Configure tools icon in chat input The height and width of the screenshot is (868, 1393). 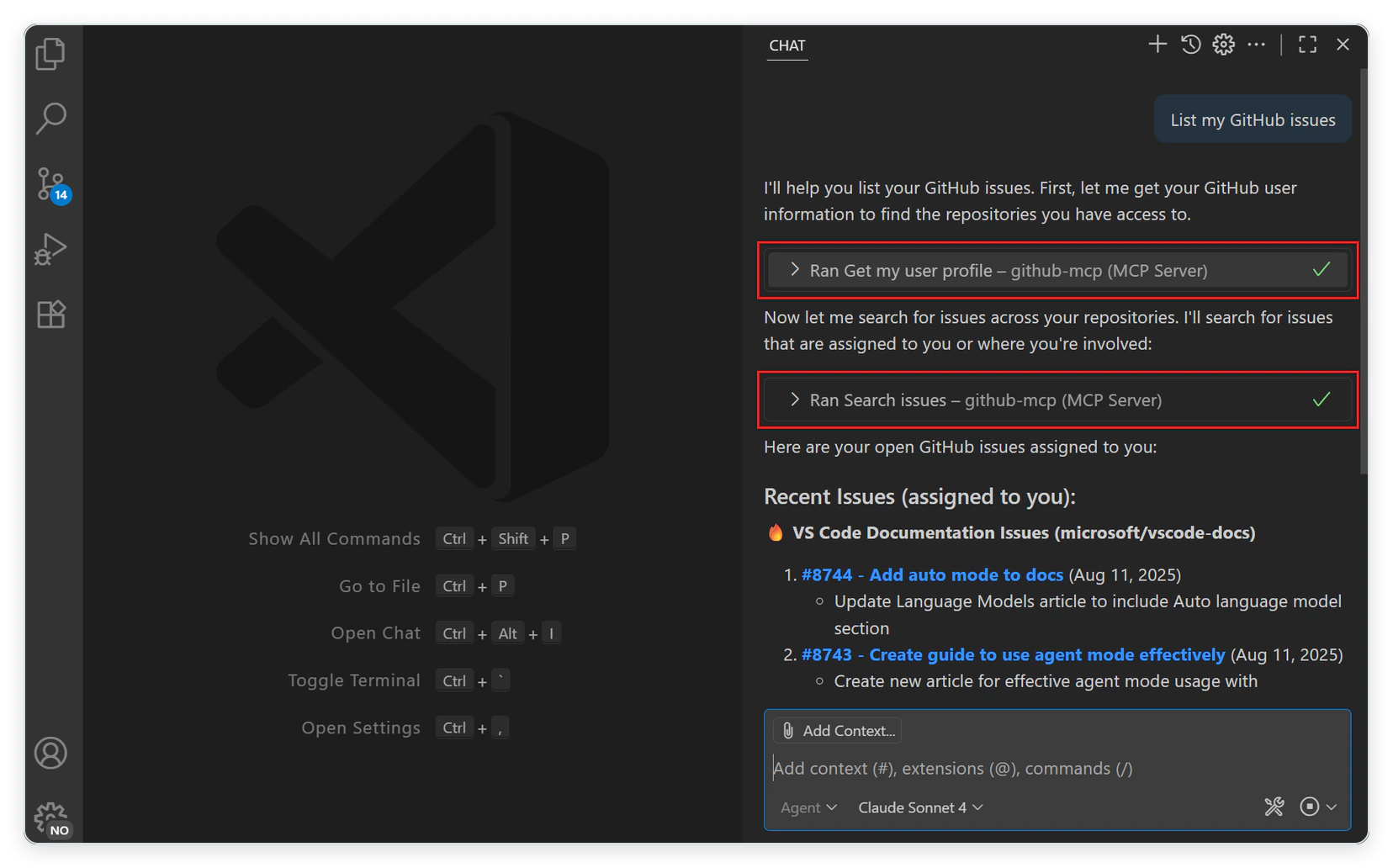pos(1274,807)
